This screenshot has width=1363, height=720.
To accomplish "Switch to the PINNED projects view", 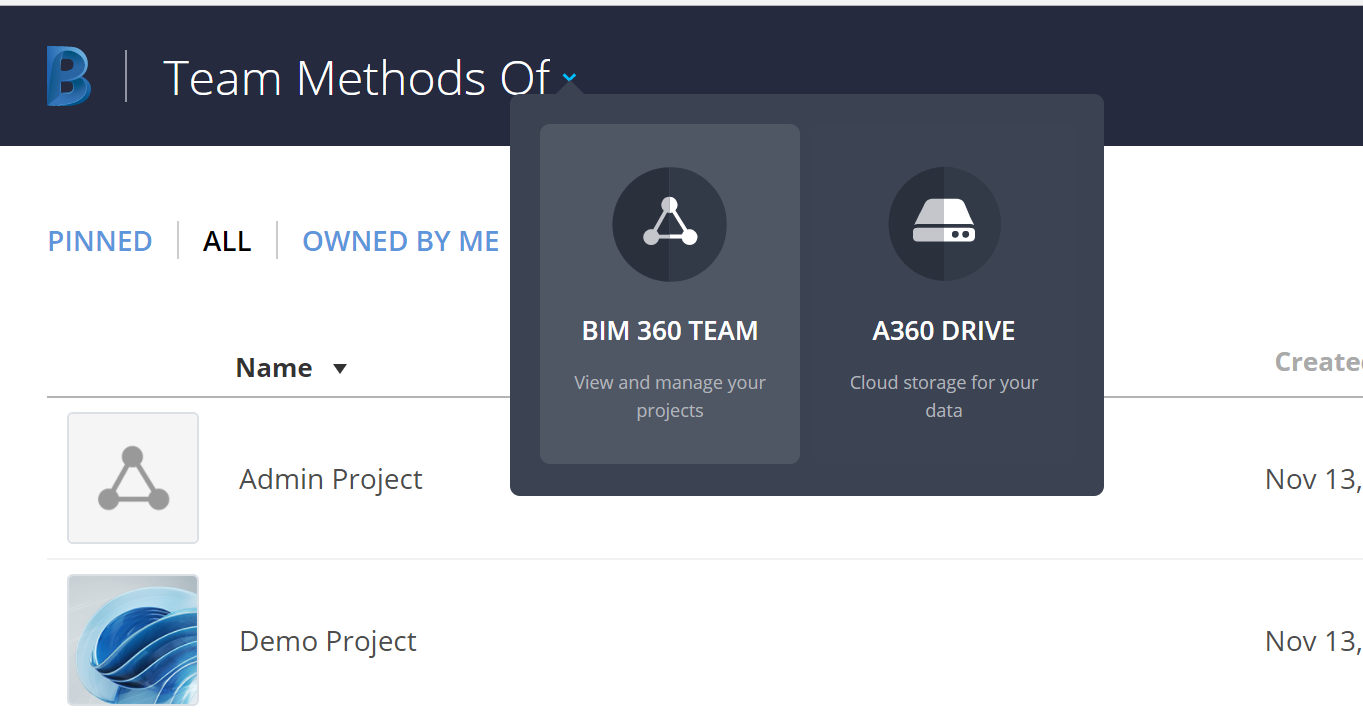I will tap(99, 240).
